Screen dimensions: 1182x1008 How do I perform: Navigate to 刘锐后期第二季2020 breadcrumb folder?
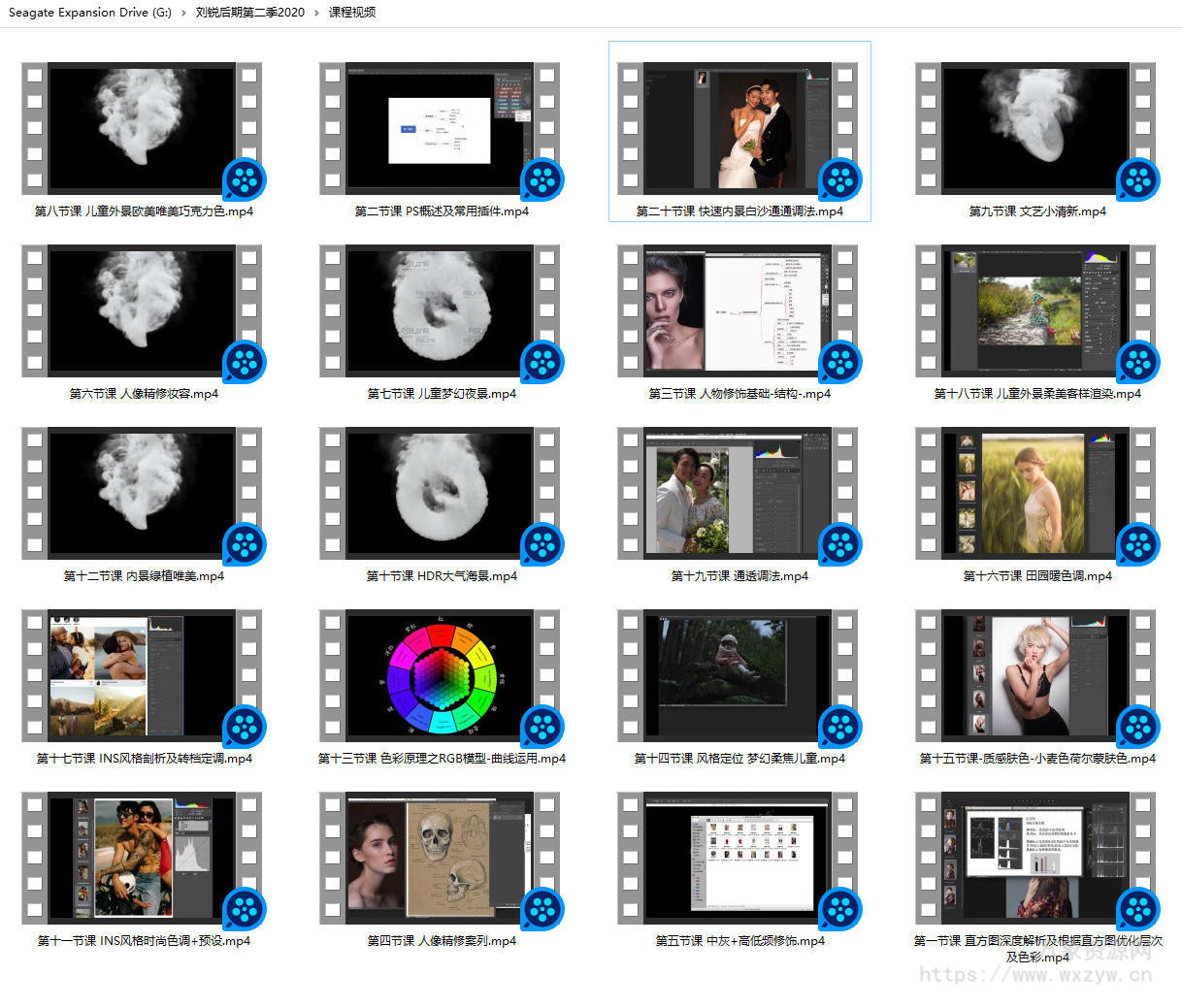(249, 13)
